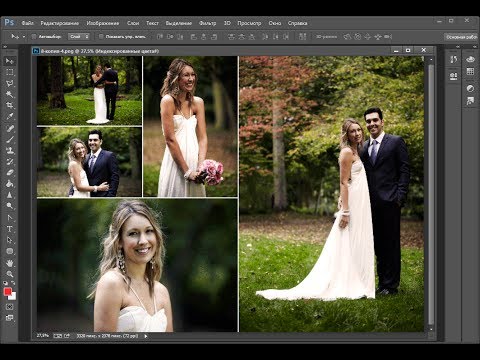Screen dimensions: 480x360
Task: Open the Color panel icon
Action: pyautogui.click(x=470, y=60)
